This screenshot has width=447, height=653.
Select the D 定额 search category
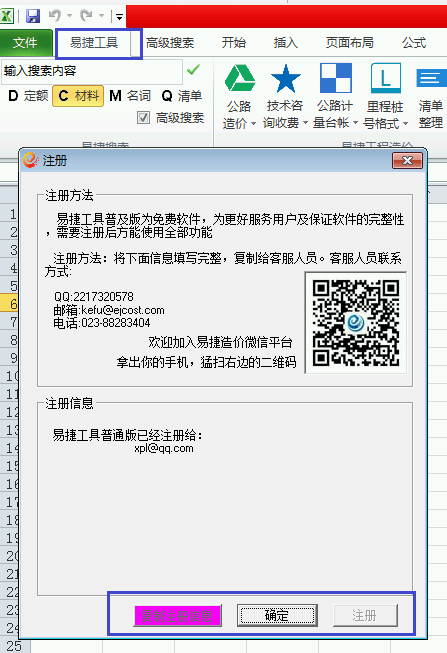coord(28,96)
